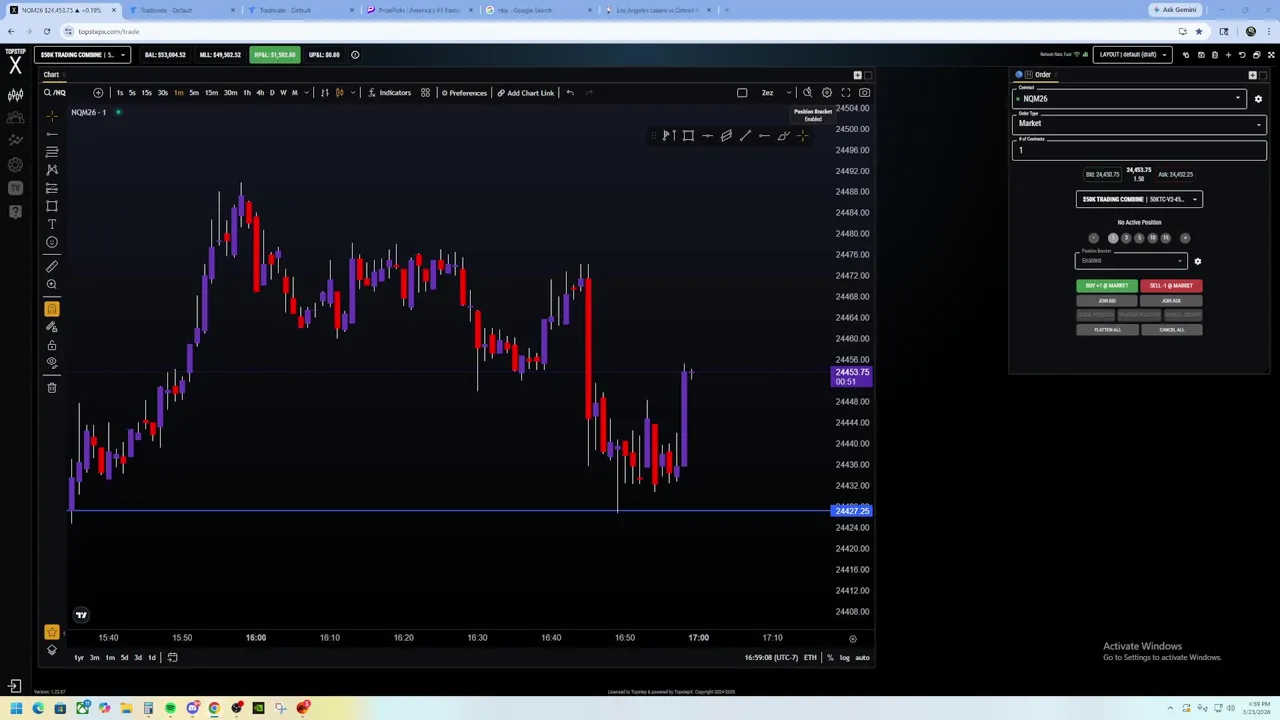This screenshot has width=1280, height=720.
Task: Toggle the magnet snap mode
Action: click(x=52, y=309)
